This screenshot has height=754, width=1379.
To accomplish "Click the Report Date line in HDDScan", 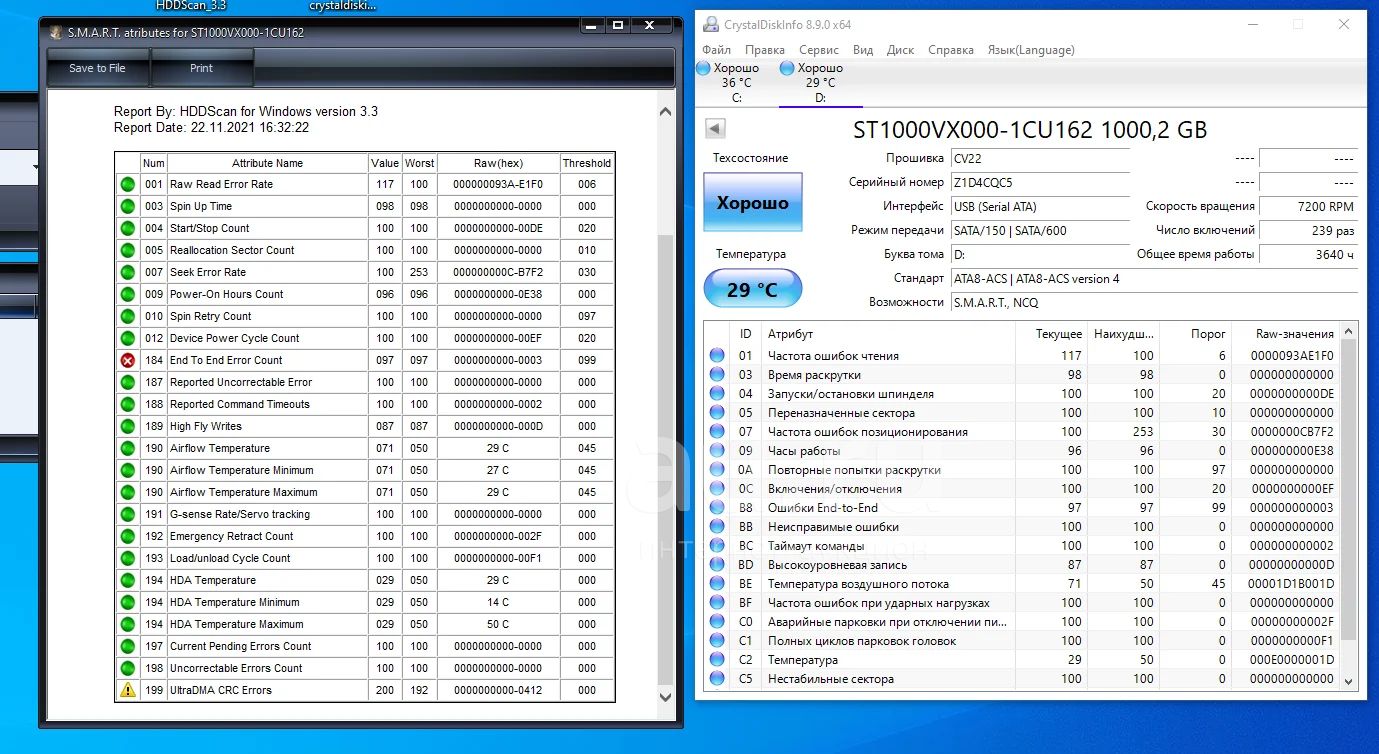I will (211, 127).
